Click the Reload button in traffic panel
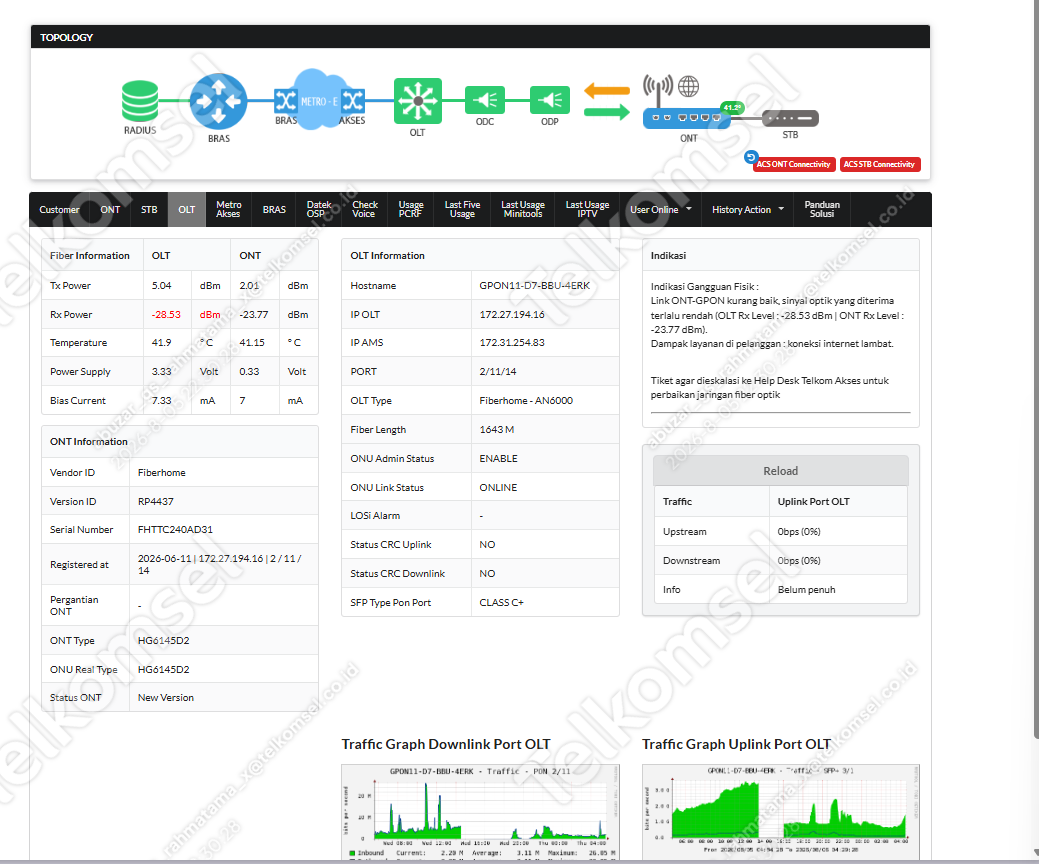1039x864 pixels. (781, 471)
